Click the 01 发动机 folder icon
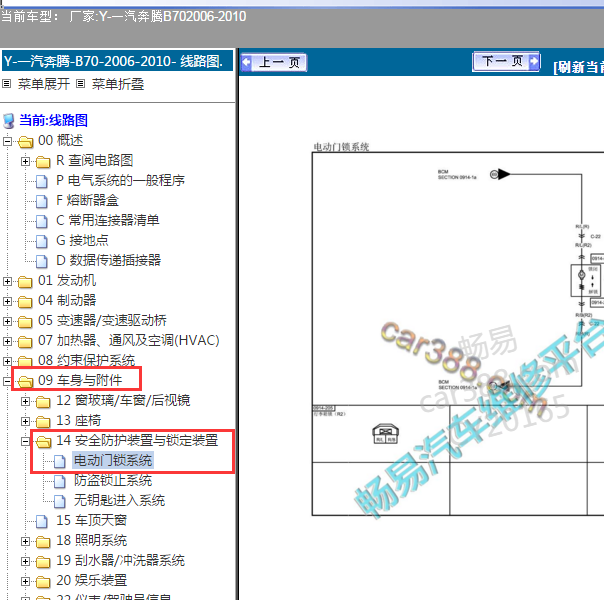 (x=25, y=282)
